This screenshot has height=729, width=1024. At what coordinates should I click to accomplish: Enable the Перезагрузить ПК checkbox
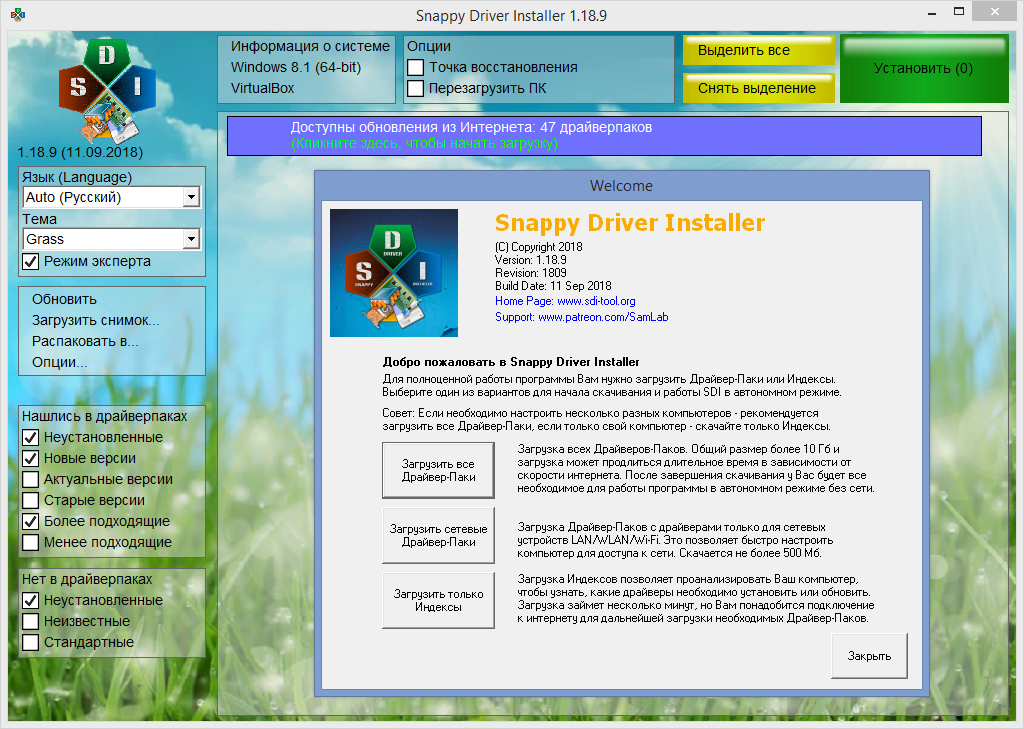[415, 88]
